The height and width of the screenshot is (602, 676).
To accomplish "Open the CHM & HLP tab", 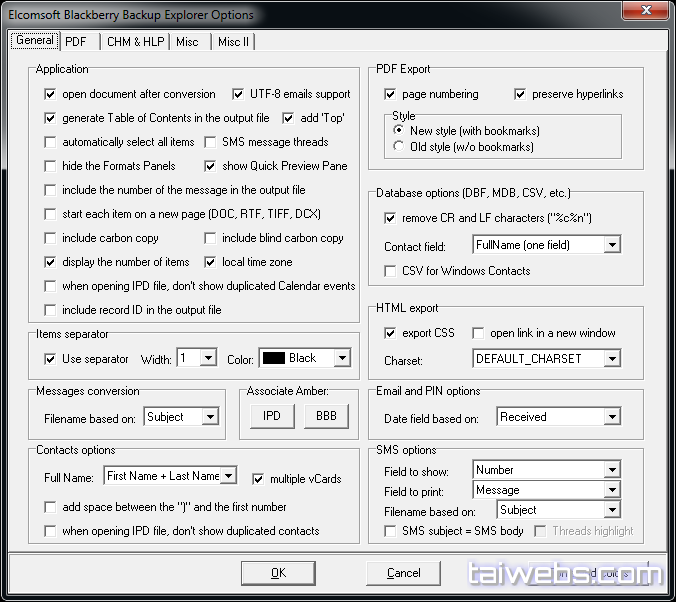I will click(x=135, y=42).
